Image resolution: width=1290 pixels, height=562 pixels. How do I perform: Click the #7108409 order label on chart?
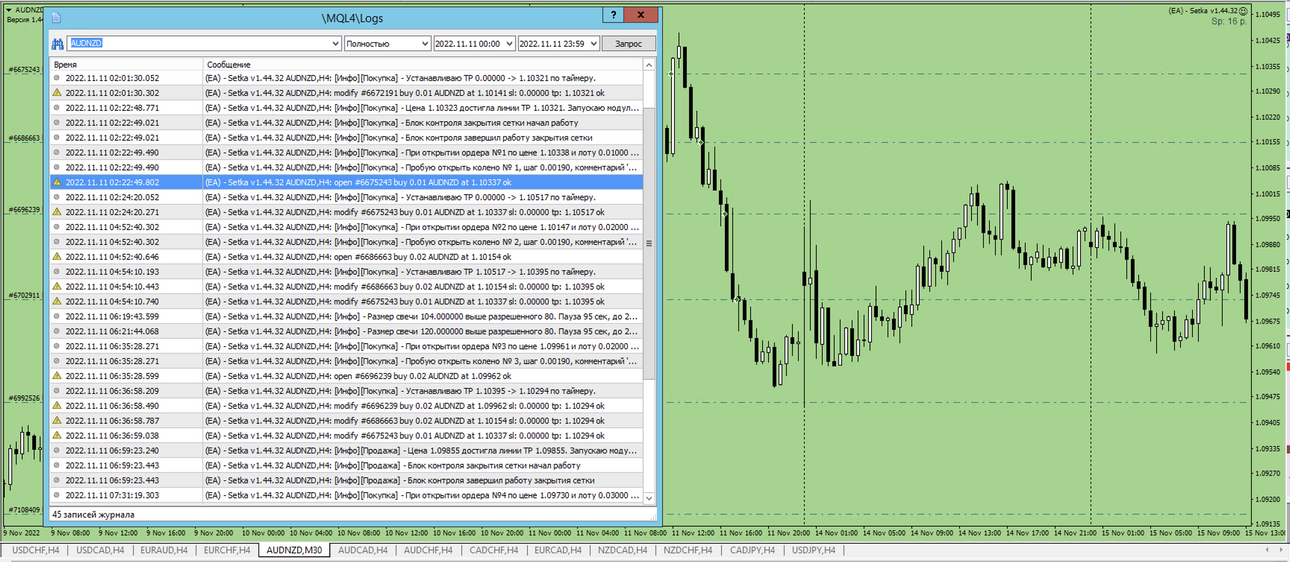[x=24, y=509]
